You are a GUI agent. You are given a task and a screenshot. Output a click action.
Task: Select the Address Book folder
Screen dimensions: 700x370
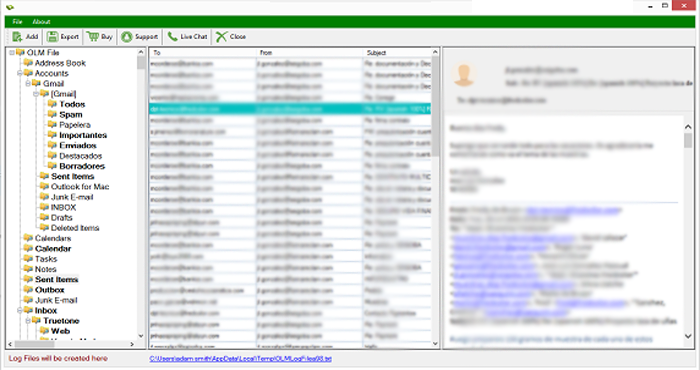point(60,63)
